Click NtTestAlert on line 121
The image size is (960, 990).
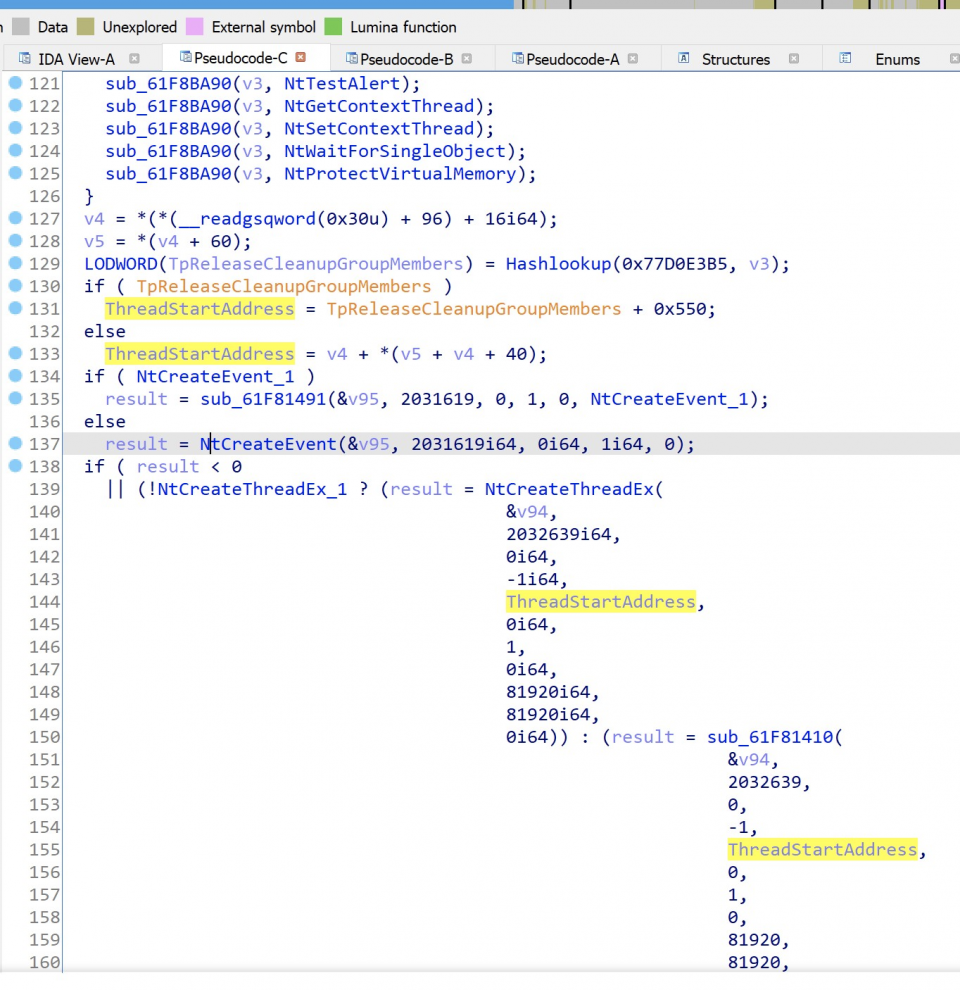342,83
